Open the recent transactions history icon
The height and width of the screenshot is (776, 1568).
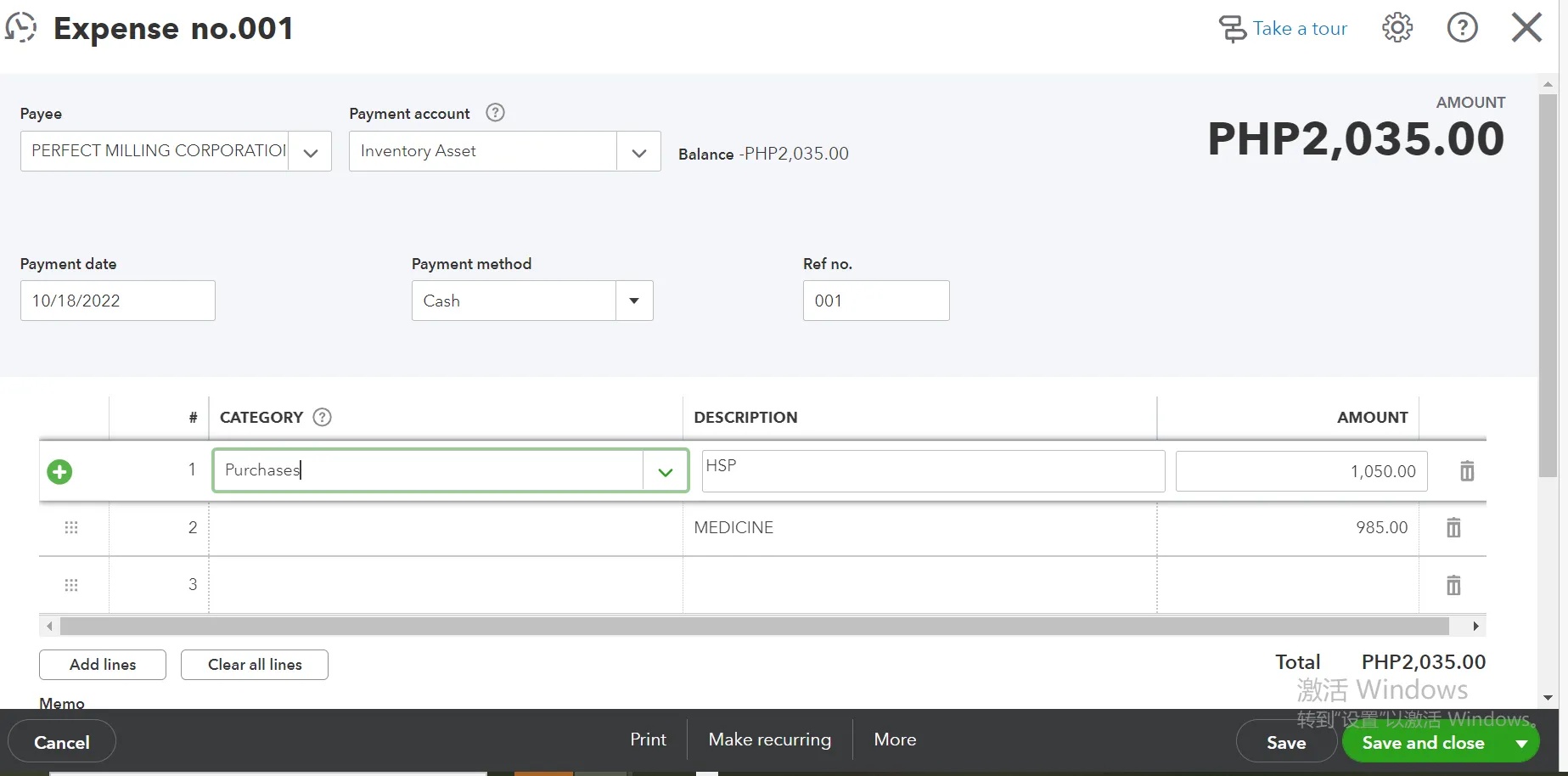[x=21, y=28]
